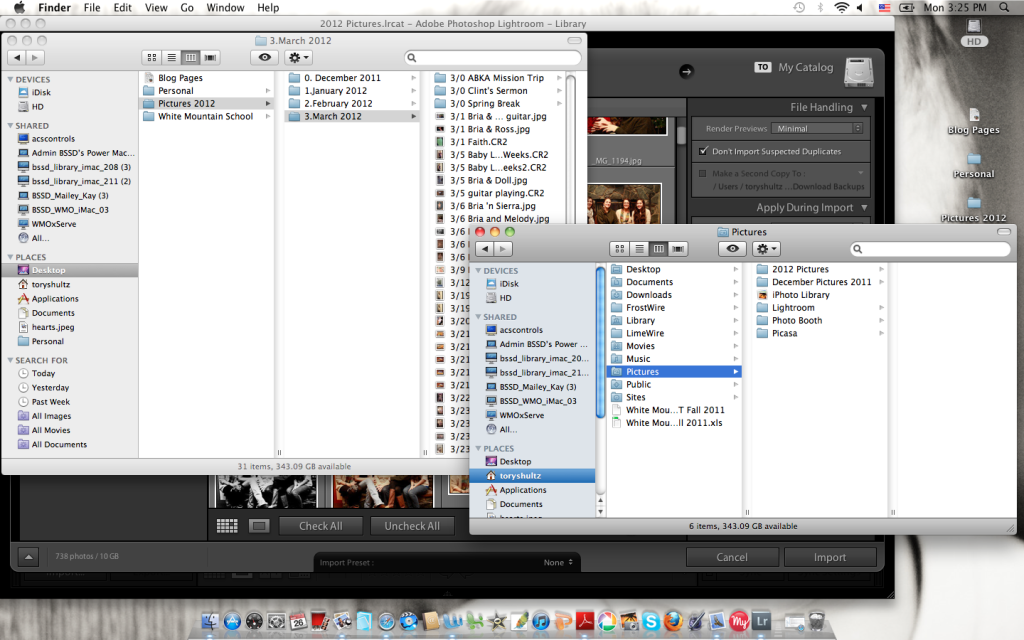Image resolution: width=1024 pixels, height=640 pixels.
Task: Open Picasa from the Dock
Action: [607, 621]
